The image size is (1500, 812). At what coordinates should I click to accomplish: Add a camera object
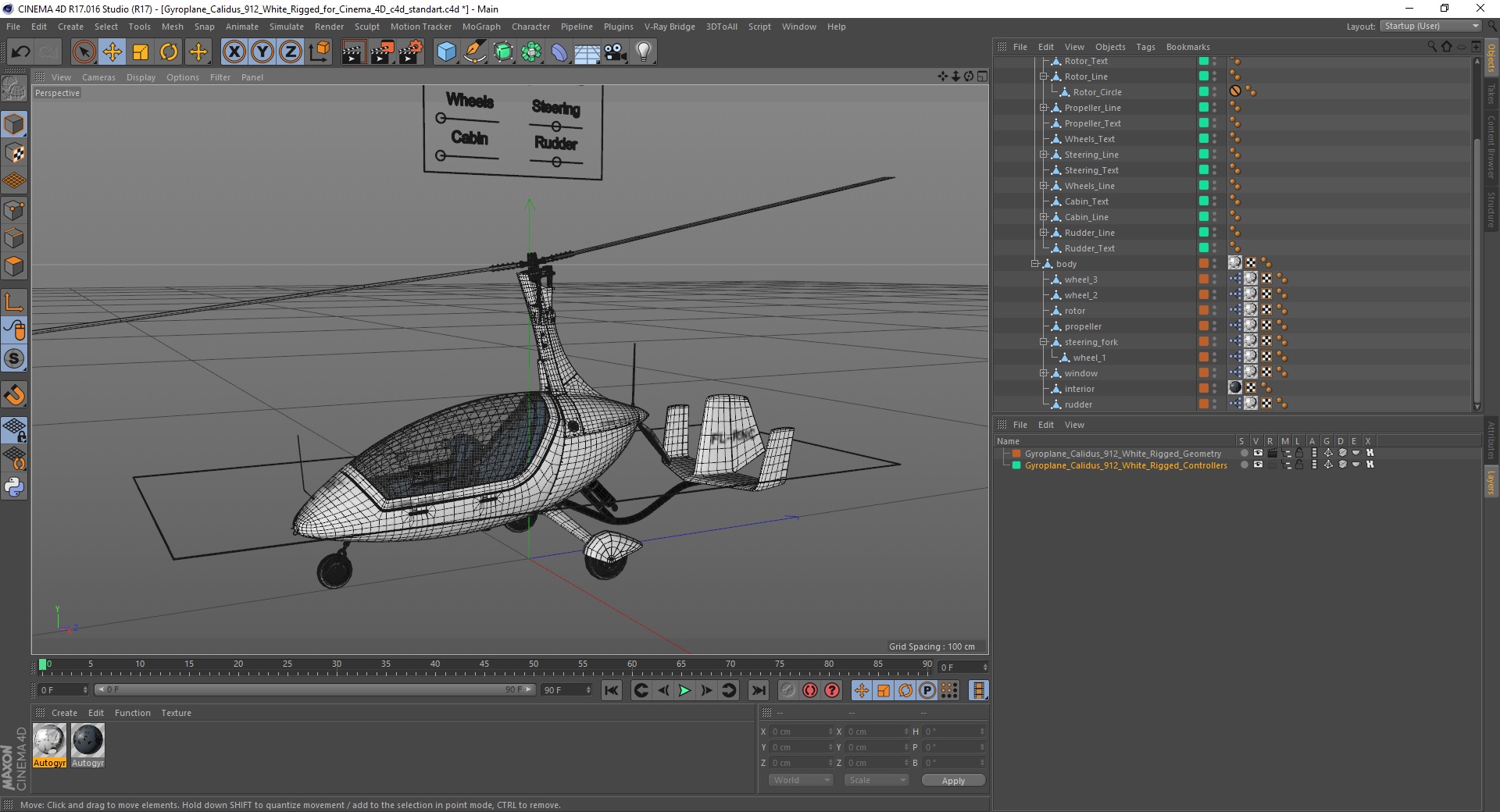(616, 52)
